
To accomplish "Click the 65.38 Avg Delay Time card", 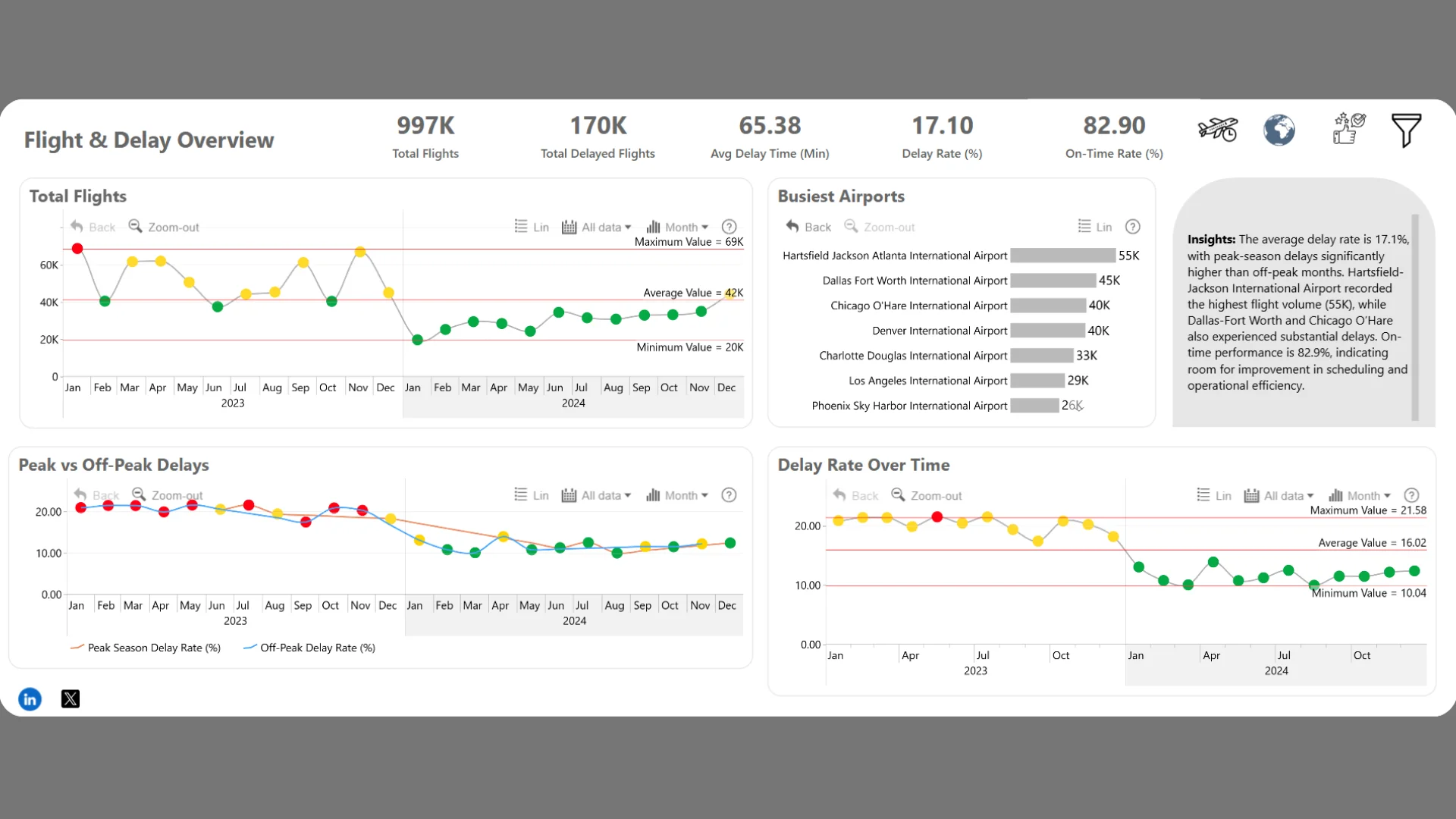I will (x=770, y=136).
